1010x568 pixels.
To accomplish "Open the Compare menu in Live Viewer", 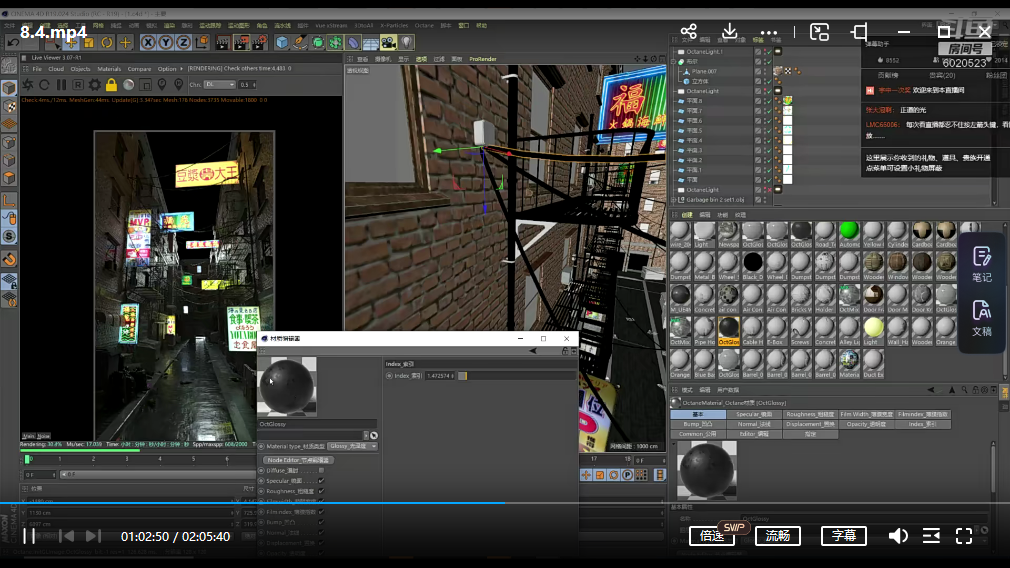I will pos(139,69).
